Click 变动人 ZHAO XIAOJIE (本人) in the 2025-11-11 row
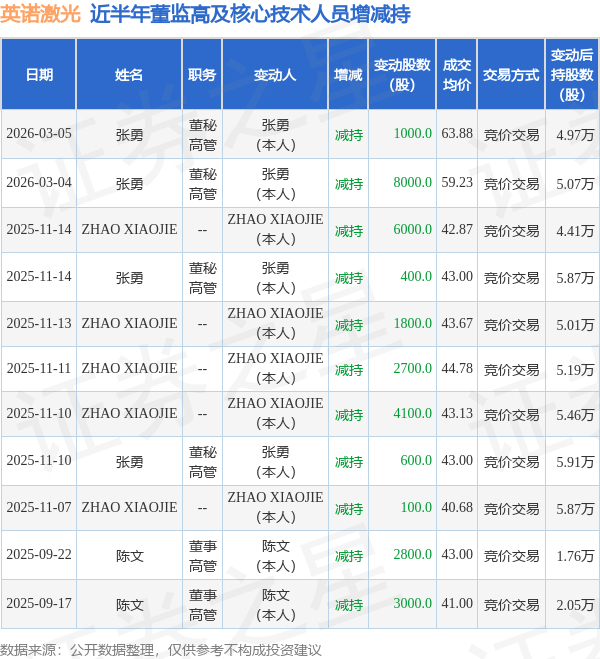This screenshot has height=659, width=600. click(275, 368)
